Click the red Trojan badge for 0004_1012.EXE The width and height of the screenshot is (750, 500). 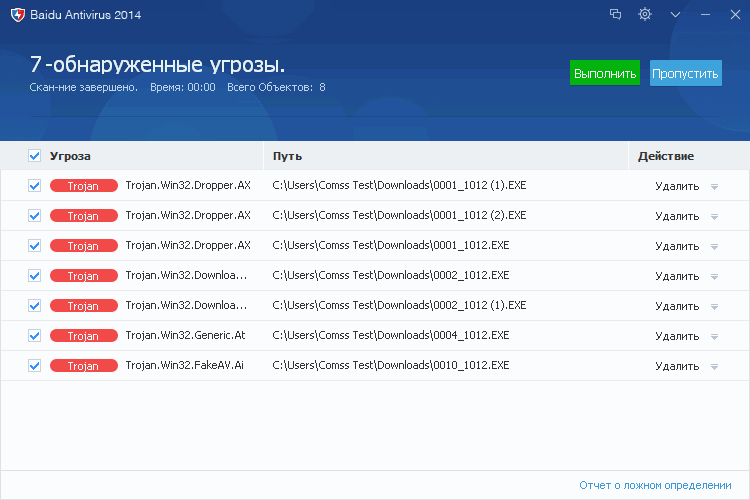(84, 336)
